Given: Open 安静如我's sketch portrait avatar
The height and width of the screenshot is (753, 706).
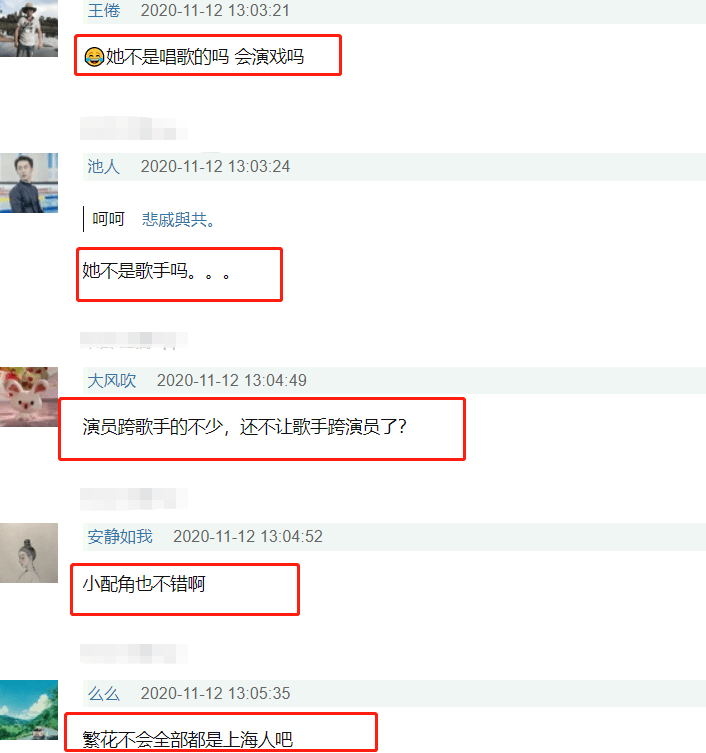Looking at the screenshot, I should click(x=29, y=553).
